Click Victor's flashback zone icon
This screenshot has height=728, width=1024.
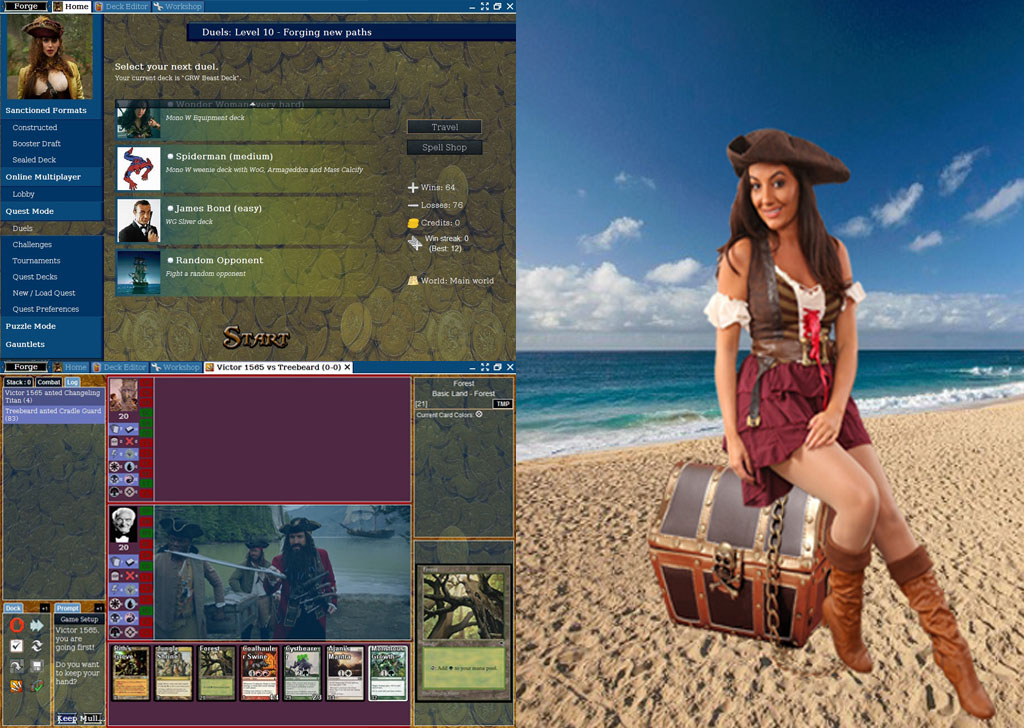click(x=116, y=590)
